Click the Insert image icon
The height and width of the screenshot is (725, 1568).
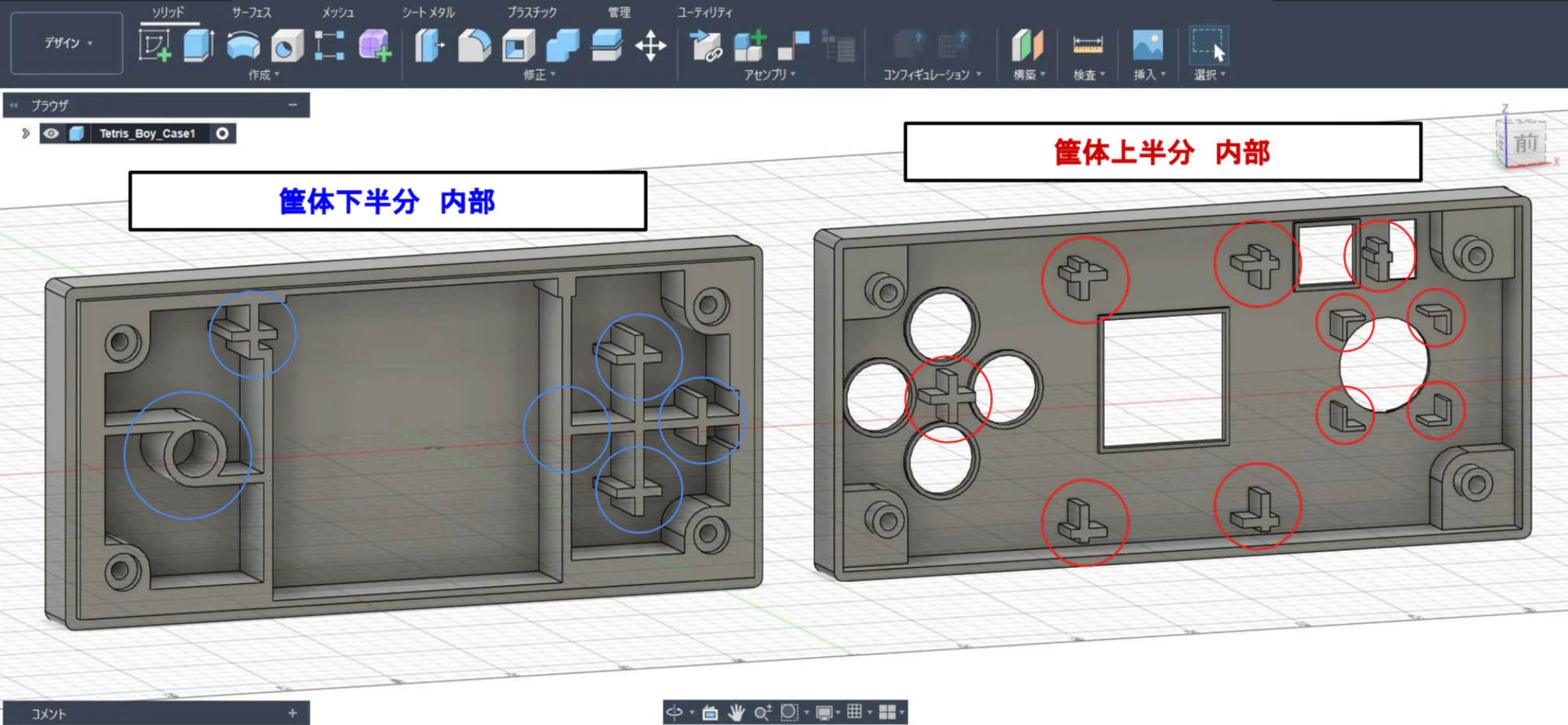(x=1148, y=46)
